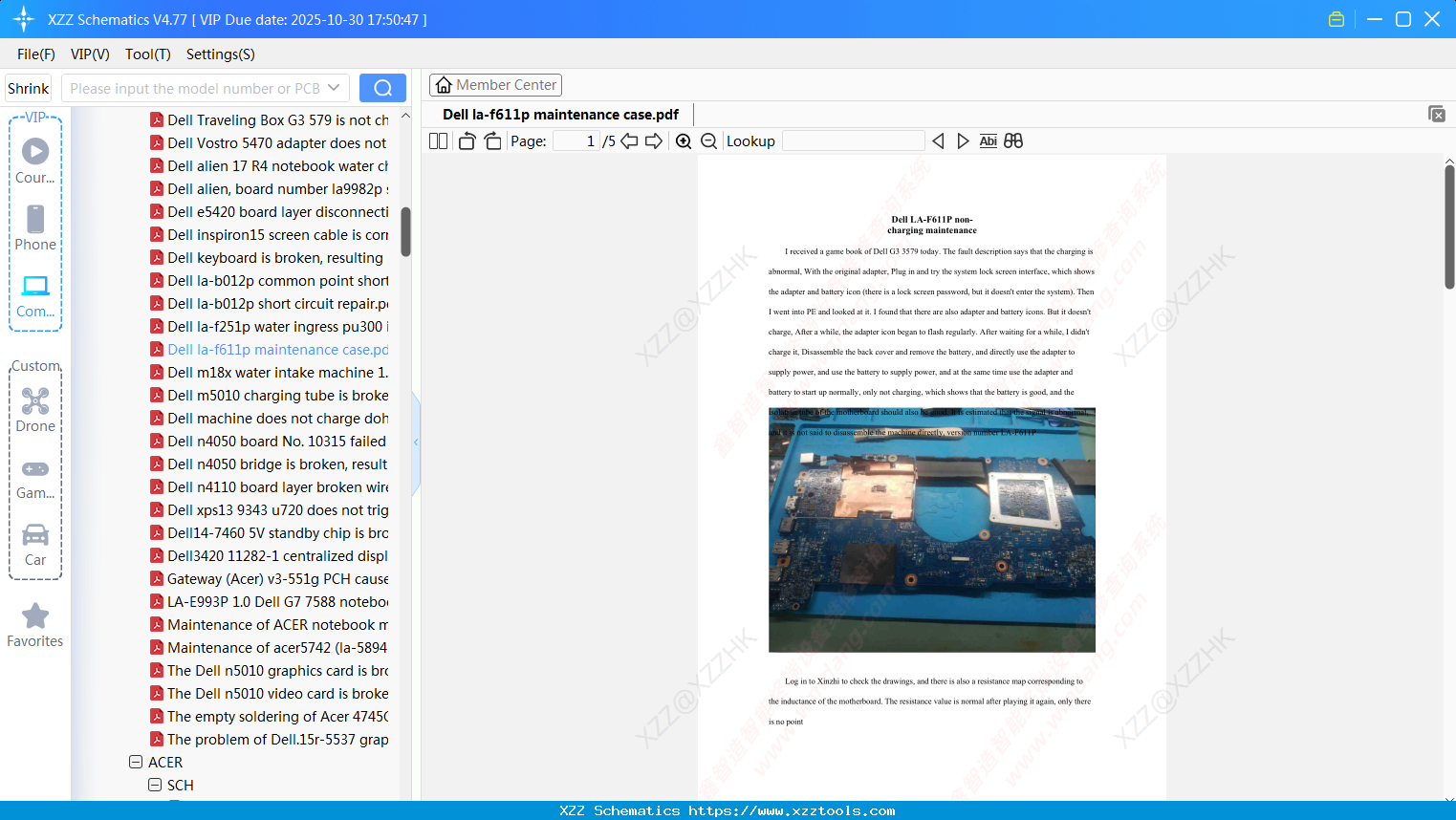Open Dell Traveling Box G3 579 file
This screenshot has width=1456, height=820.
tap(270, 120)
